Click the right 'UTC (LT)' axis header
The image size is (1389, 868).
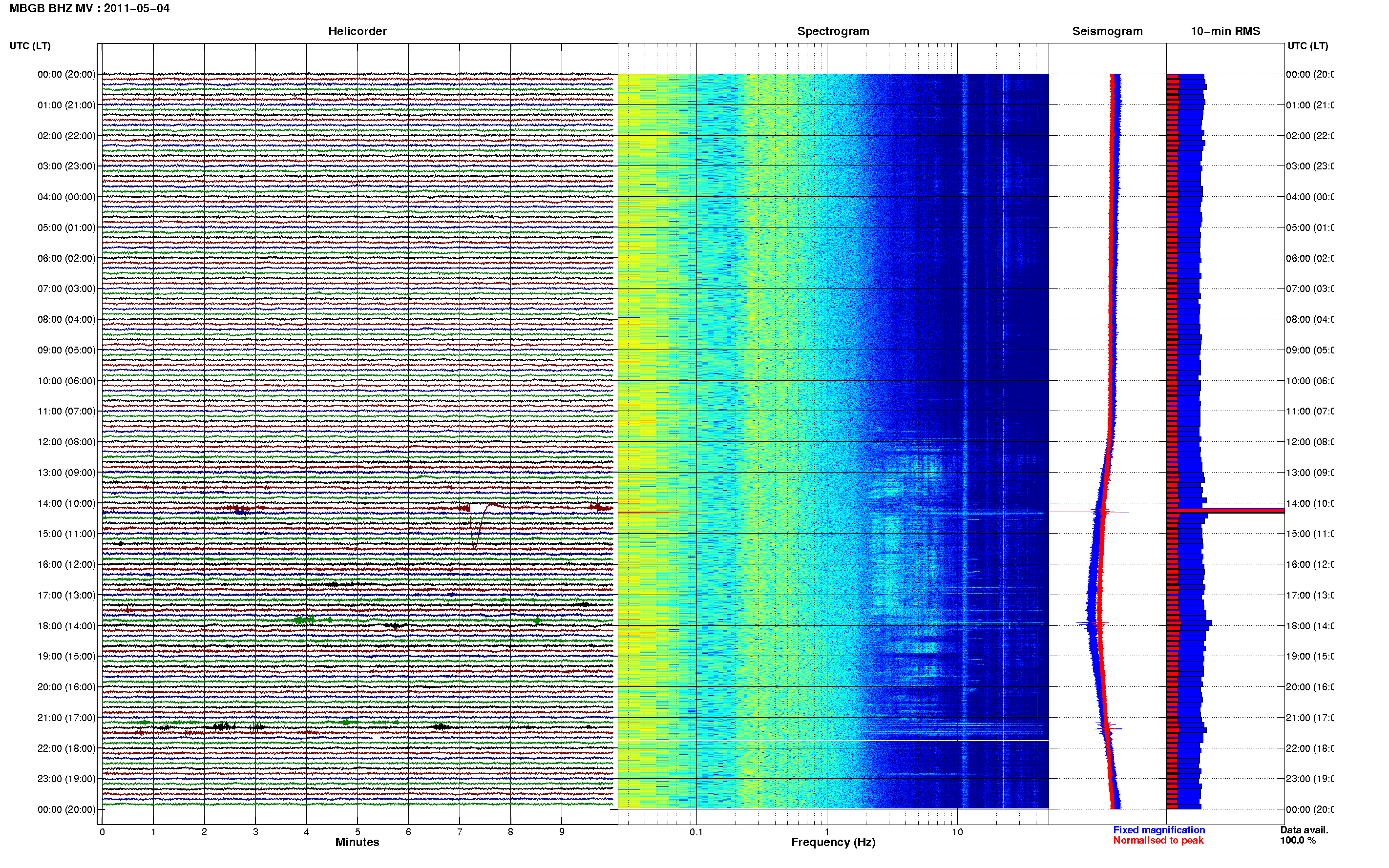pyautogui.click(x=1307, y=46)
